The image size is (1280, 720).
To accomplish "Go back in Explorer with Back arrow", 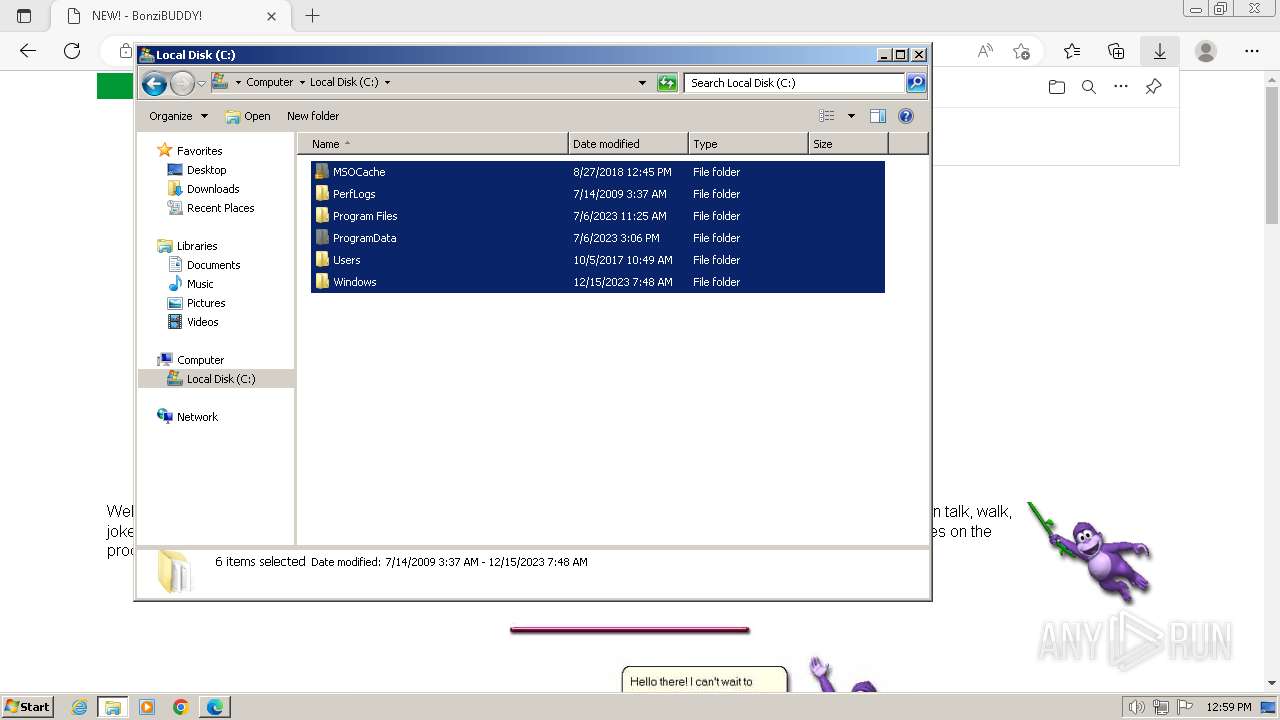I will coord(154,83).
